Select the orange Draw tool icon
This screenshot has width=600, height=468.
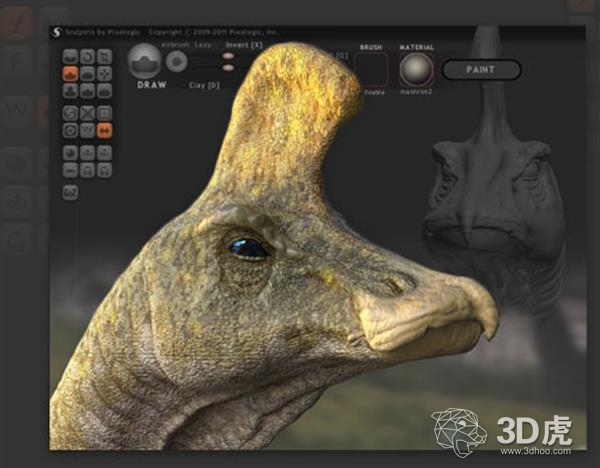click(x=70, y=74)
